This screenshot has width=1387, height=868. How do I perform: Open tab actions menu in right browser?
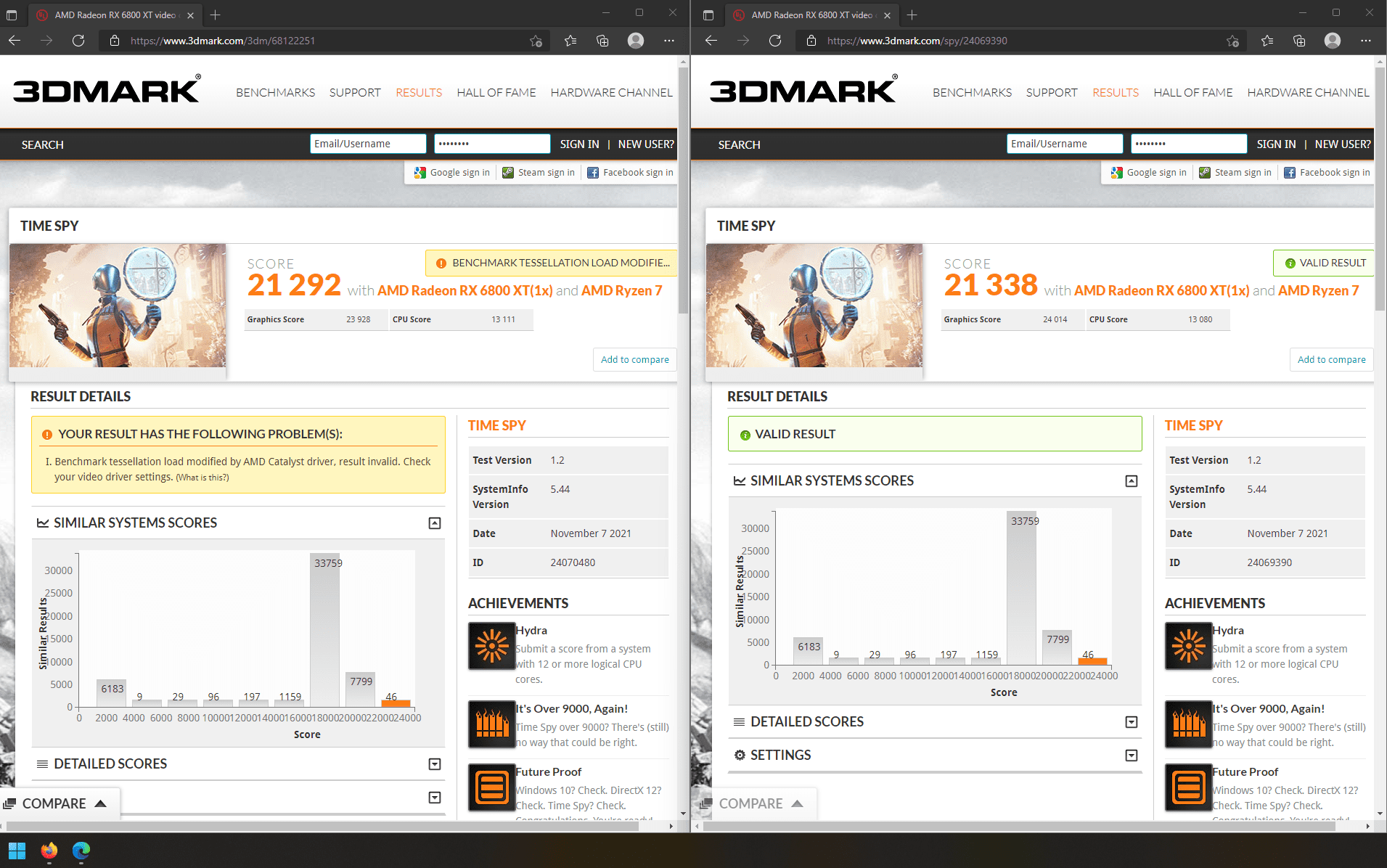(708, 15)
